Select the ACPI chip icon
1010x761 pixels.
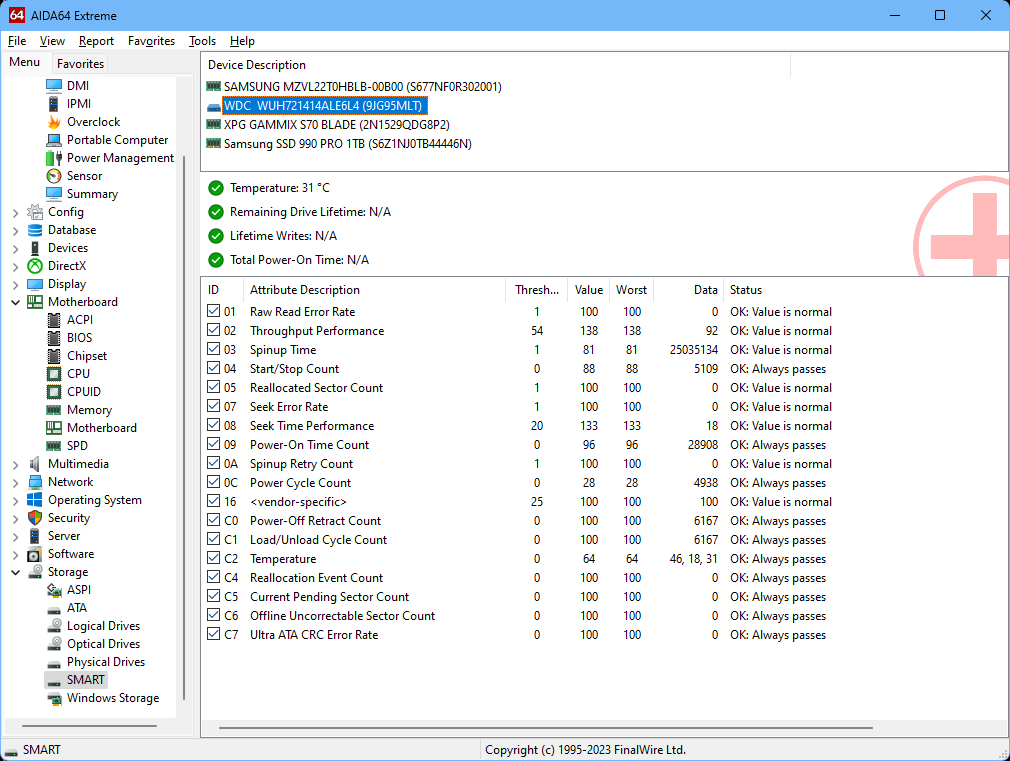(54, 320)
